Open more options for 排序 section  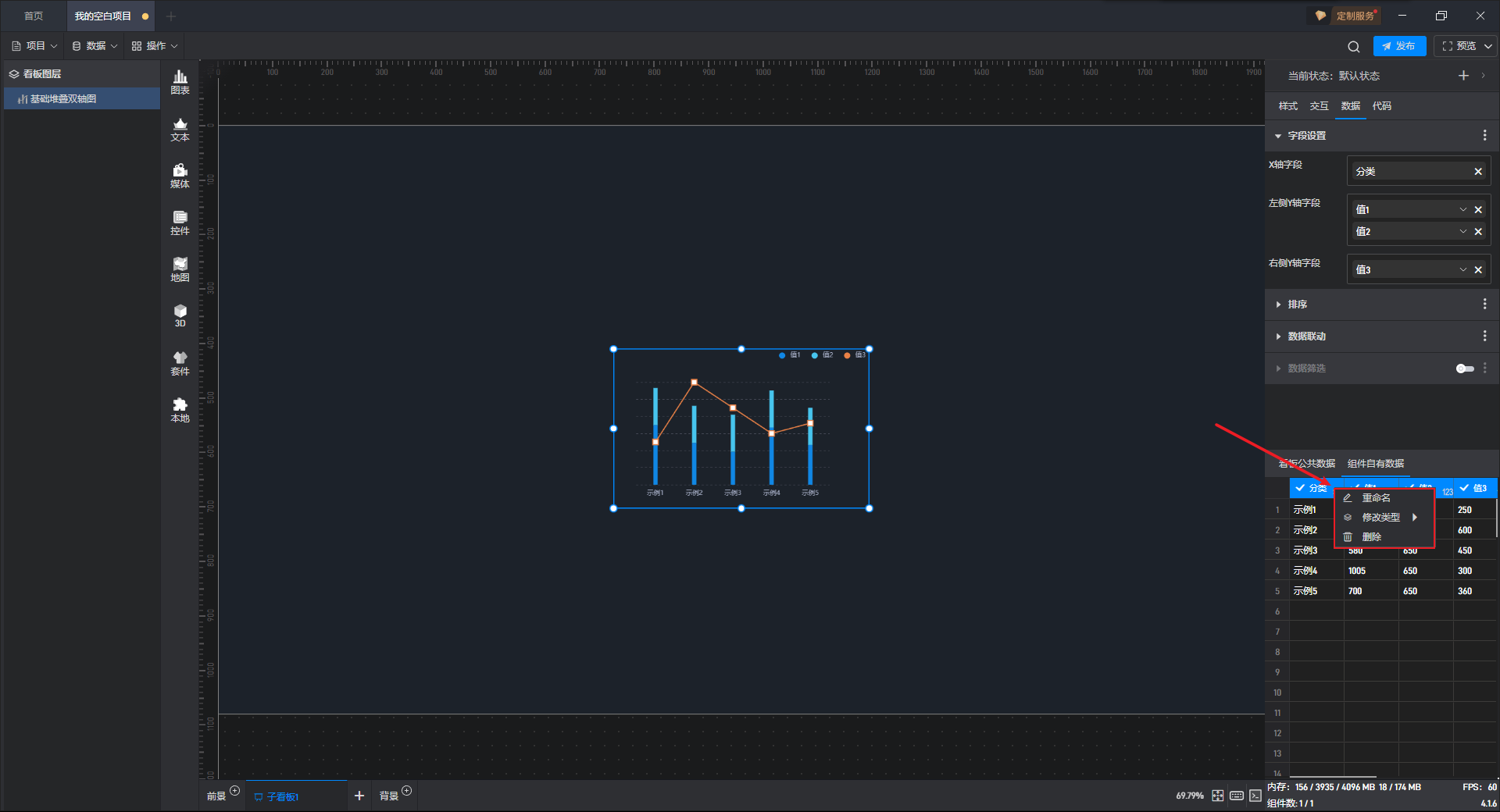click(1484, 304)
